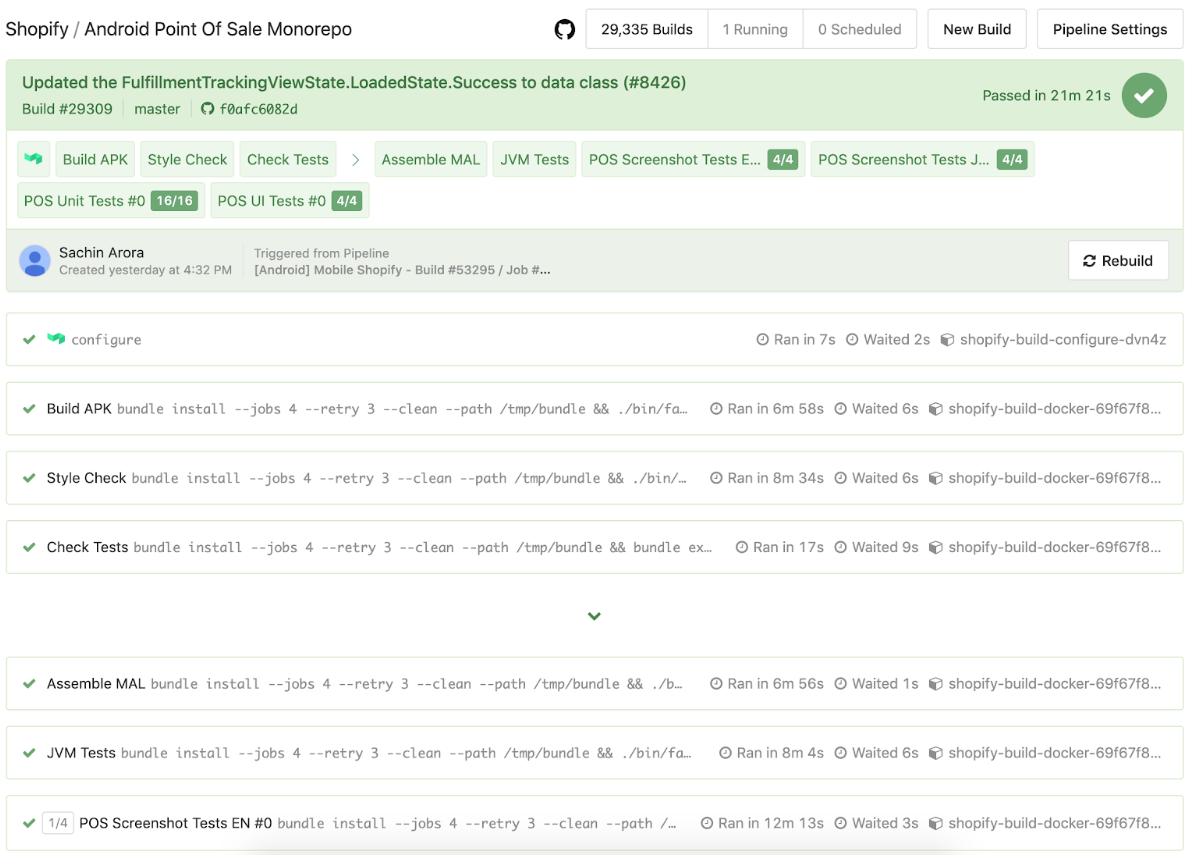Jump to POS Unit Tests #0 16/16 chip
Screen dimensions: 1194x866
coord(111,201)
